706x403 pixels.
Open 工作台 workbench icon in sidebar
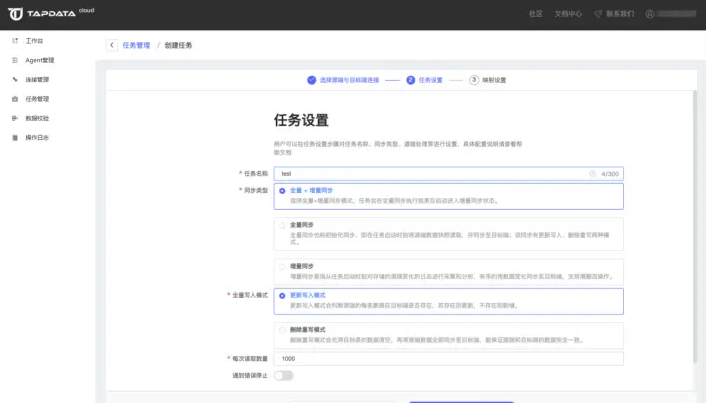(15, 41)
